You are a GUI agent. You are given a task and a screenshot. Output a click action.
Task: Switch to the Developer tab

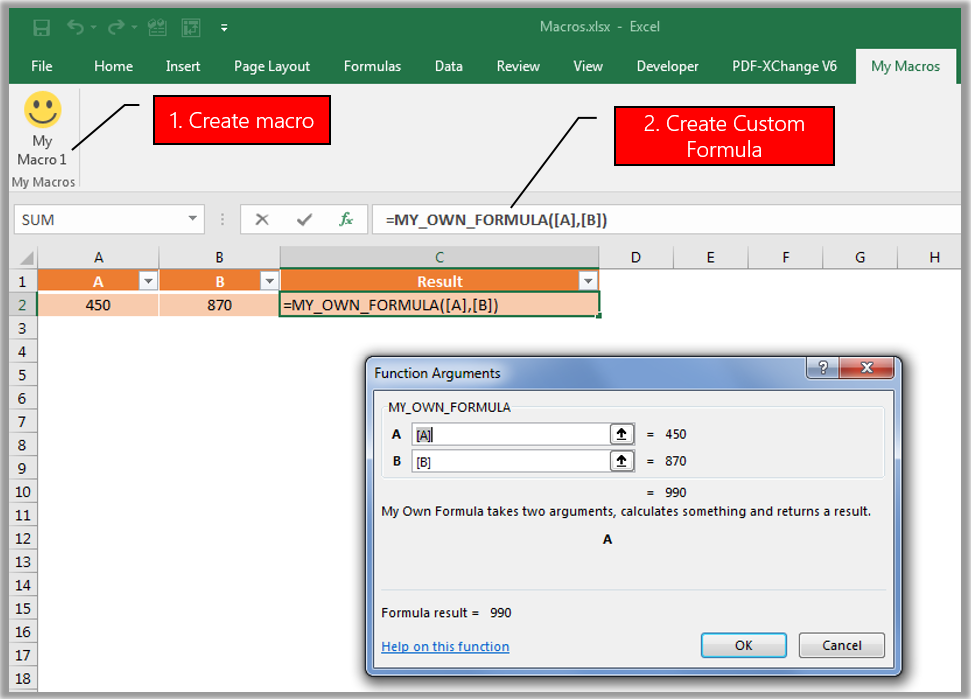point(667,66)
